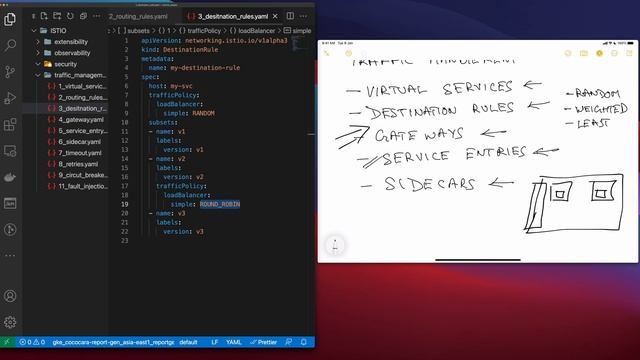Click the subsets breadcrumb segment
640x360 pixels.
point(134,31)
